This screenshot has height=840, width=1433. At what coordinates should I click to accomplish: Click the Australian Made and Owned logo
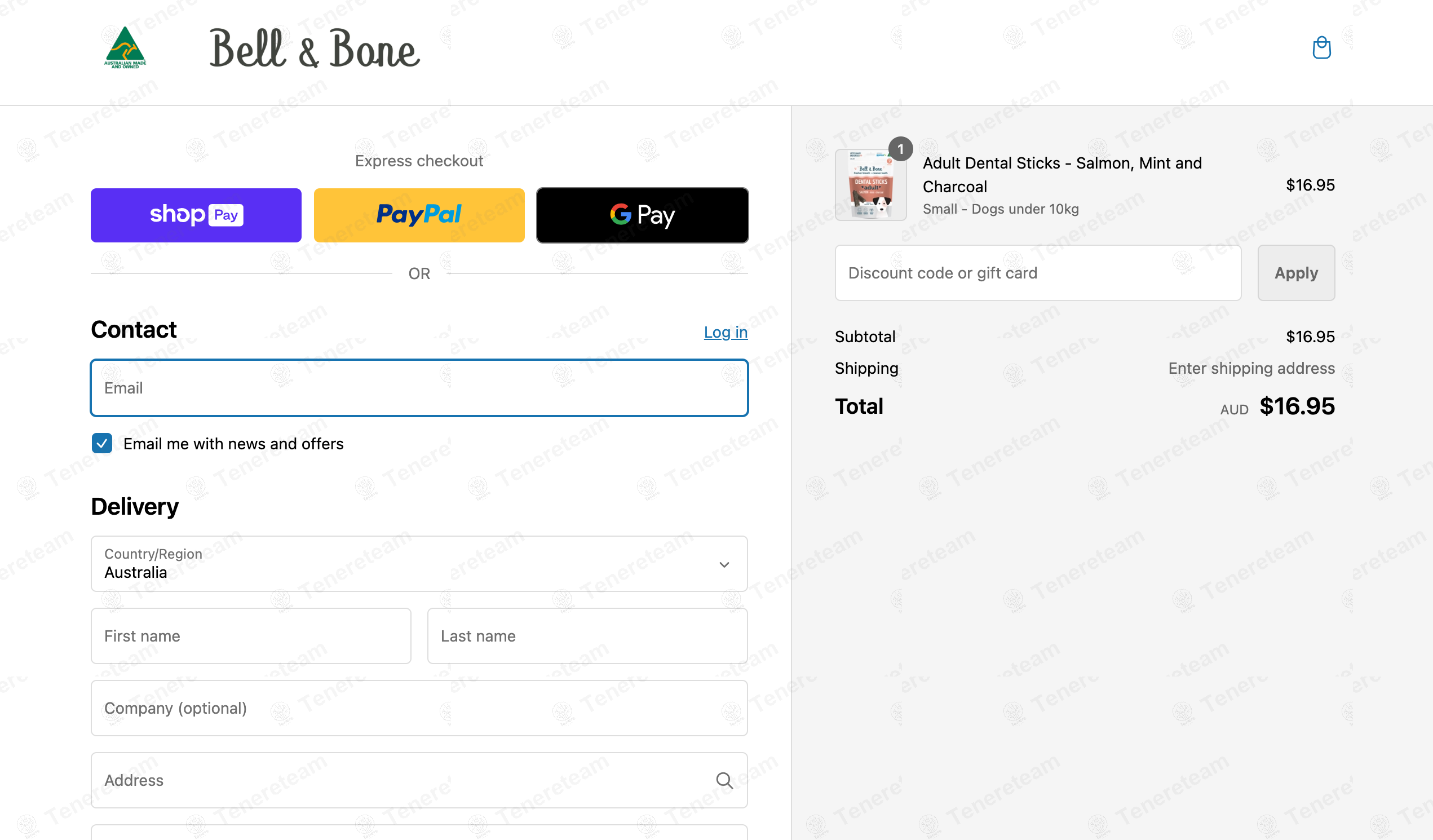click(x=125, y=48)
